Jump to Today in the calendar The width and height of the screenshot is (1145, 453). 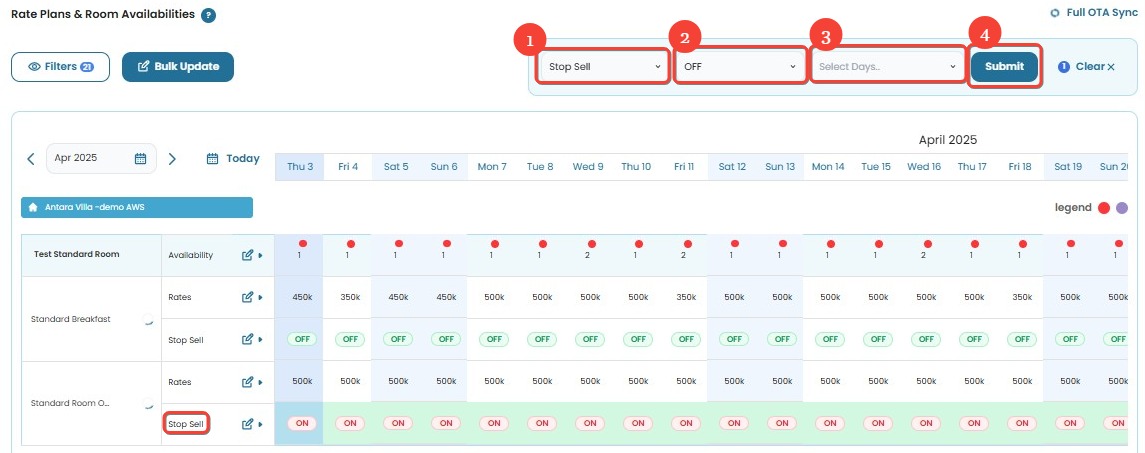(233, 159)
